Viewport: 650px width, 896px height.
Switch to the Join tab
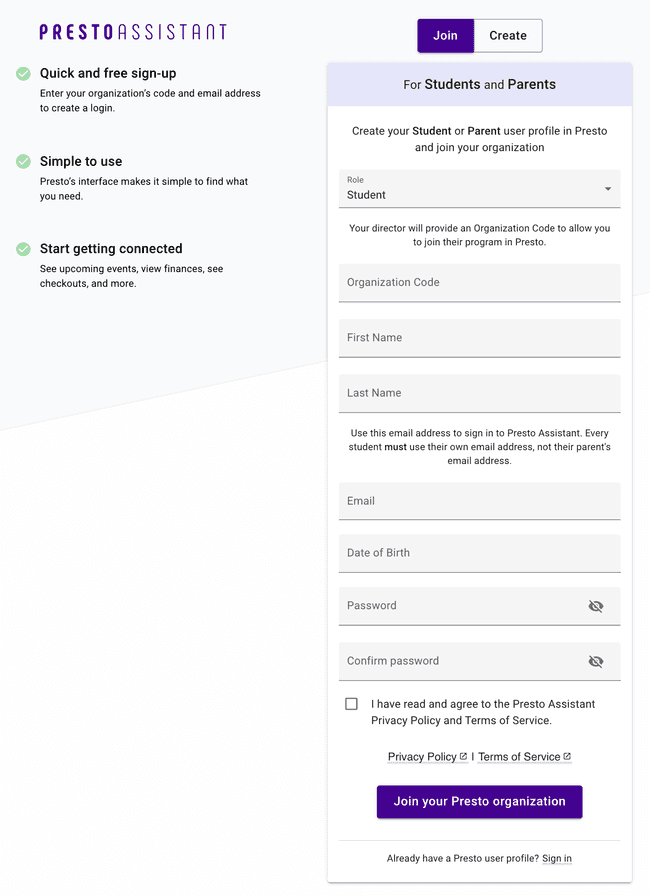click(x=445, y=35)
